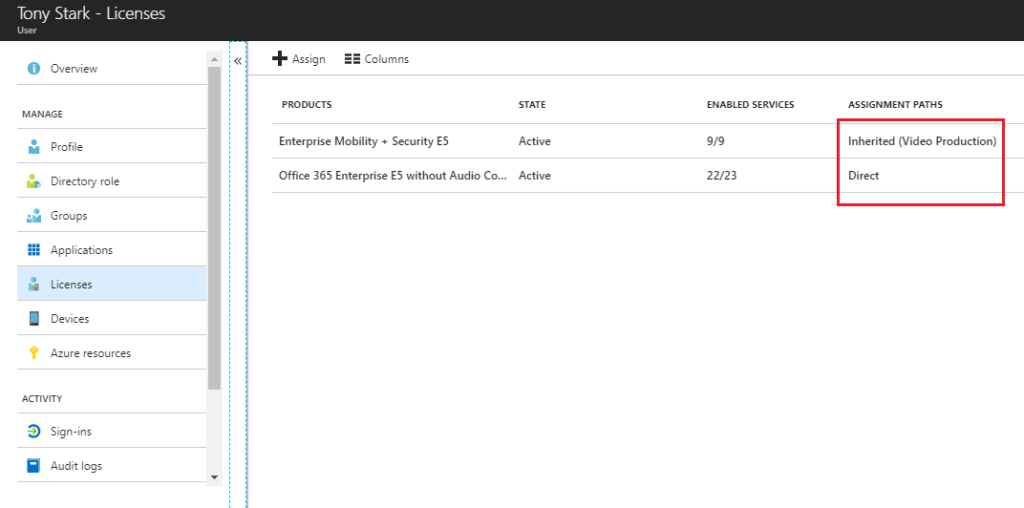Click the Devices phone icon

tap(34, 319)
